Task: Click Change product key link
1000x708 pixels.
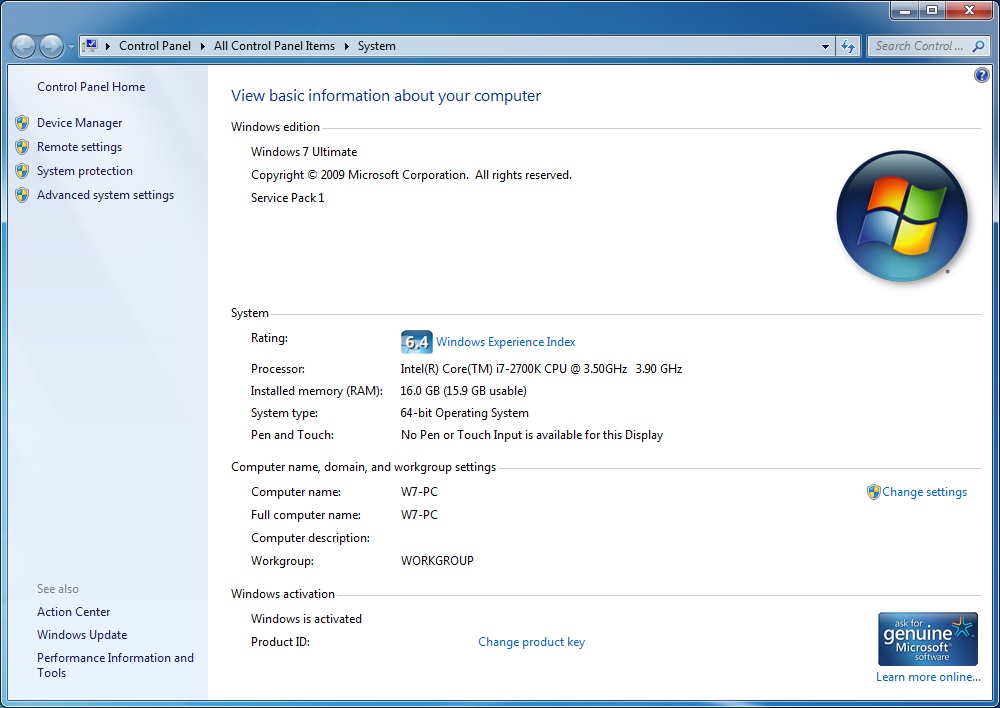Action: [x=531, y=642]
